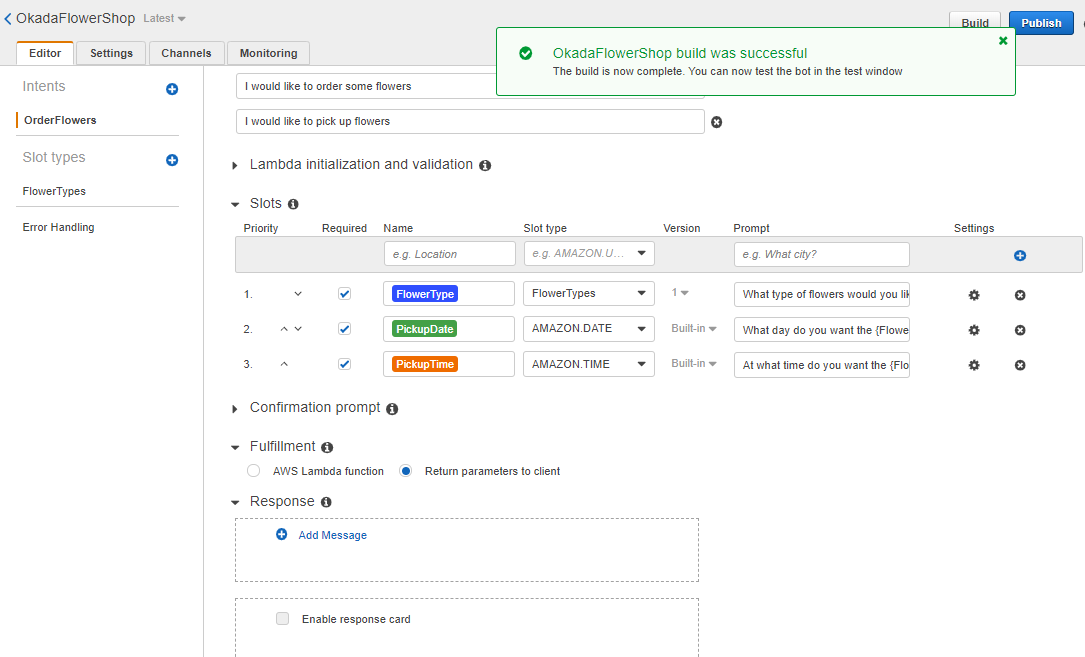Image resolution: width=1085 pixels, height=657 pixels.
Task: Click the PickupDate slot name tag
Action: click(x=424, y=330)
